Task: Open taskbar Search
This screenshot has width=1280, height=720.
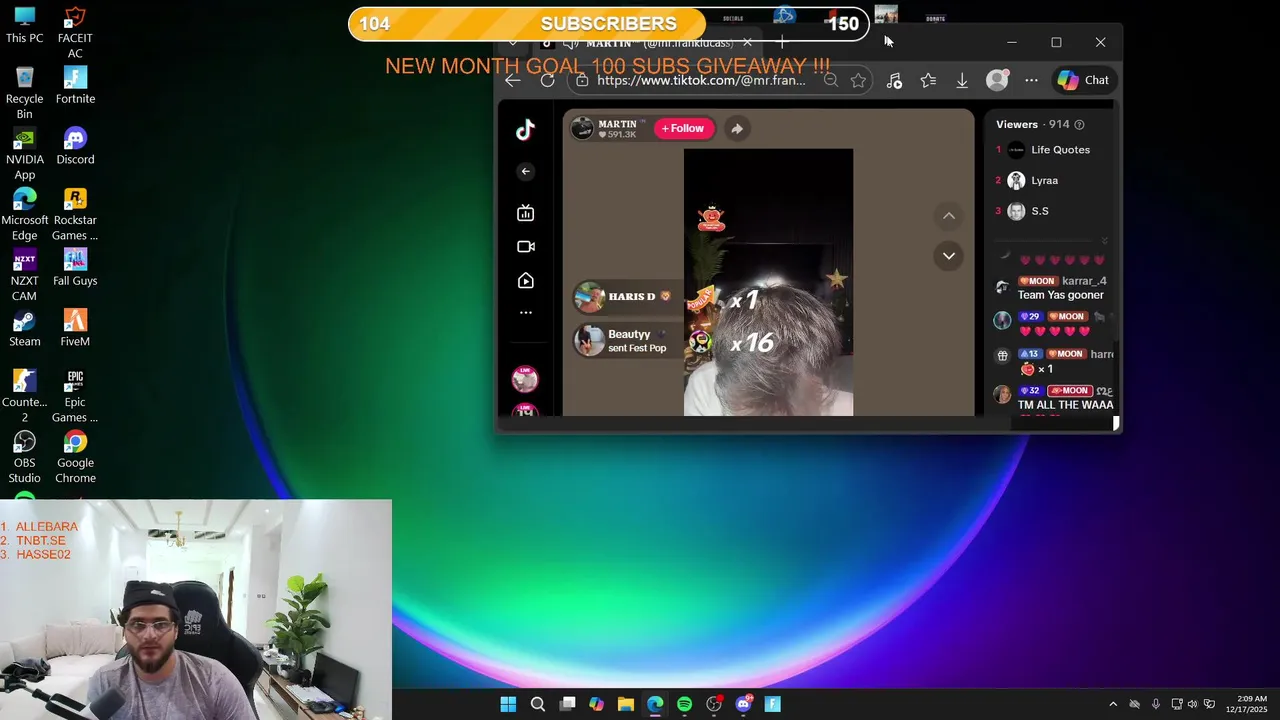Action: click(x=538, y=704)
